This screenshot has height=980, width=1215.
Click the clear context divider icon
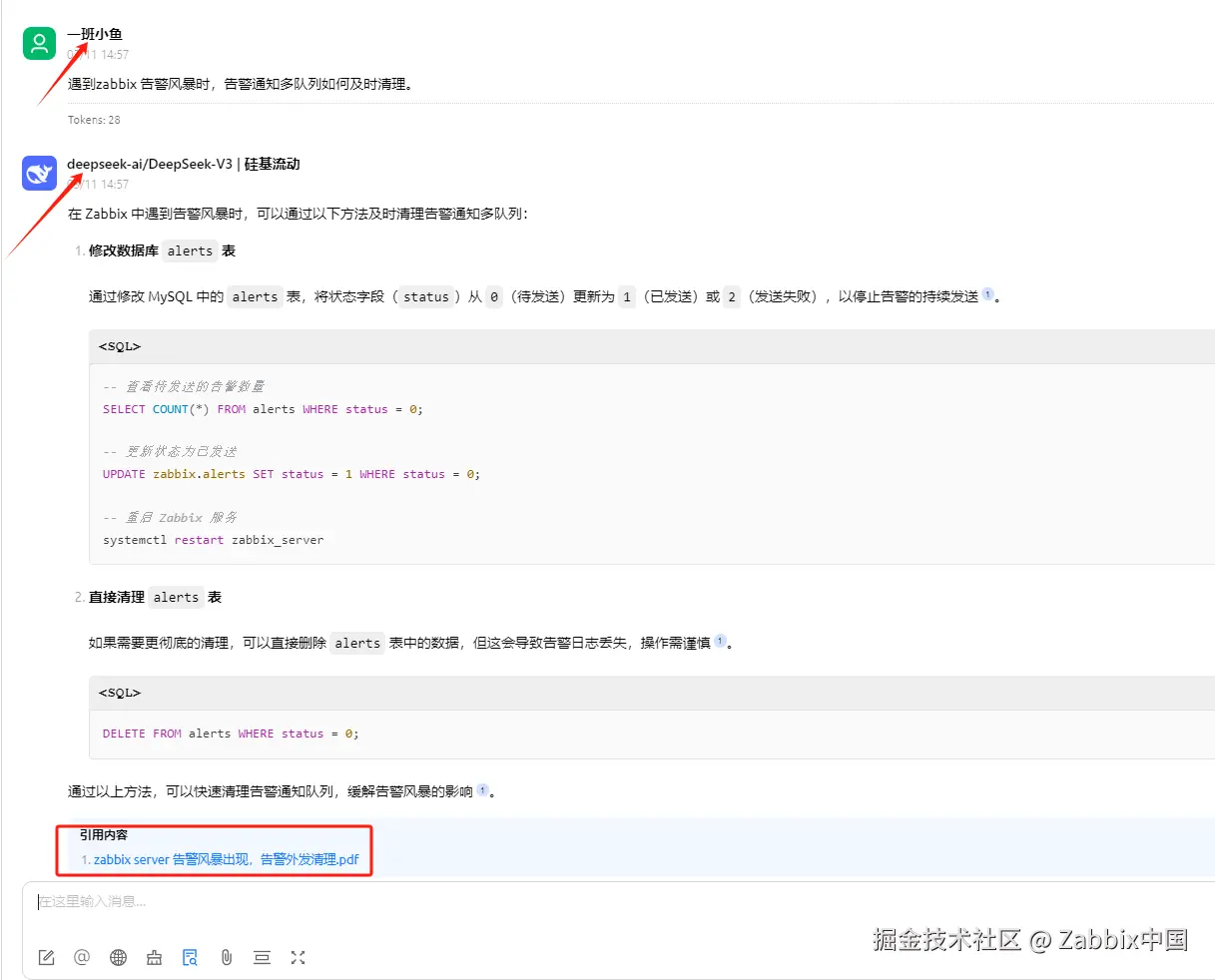(x=262, y=958)
